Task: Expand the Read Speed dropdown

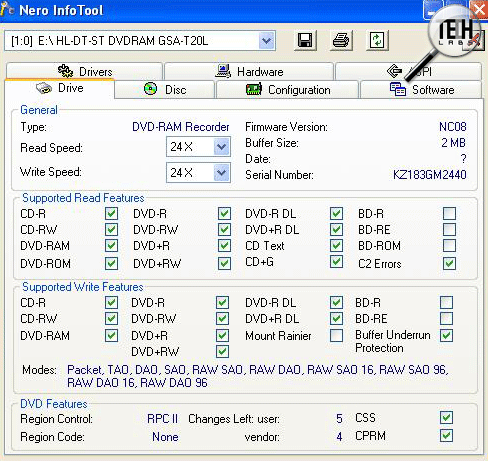Action: click(221, 147)
